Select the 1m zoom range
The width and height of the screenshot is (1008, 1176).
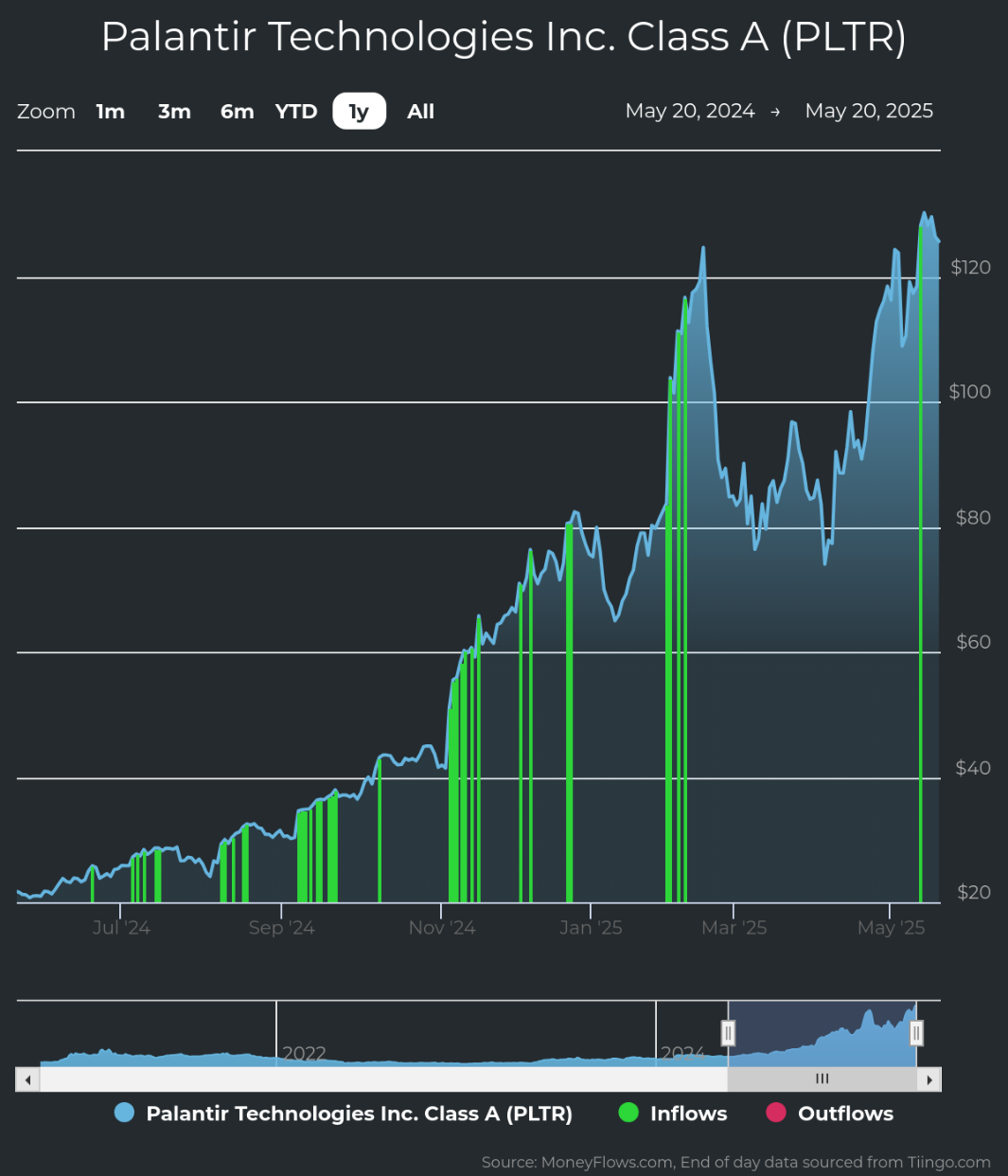click(111, 112)
